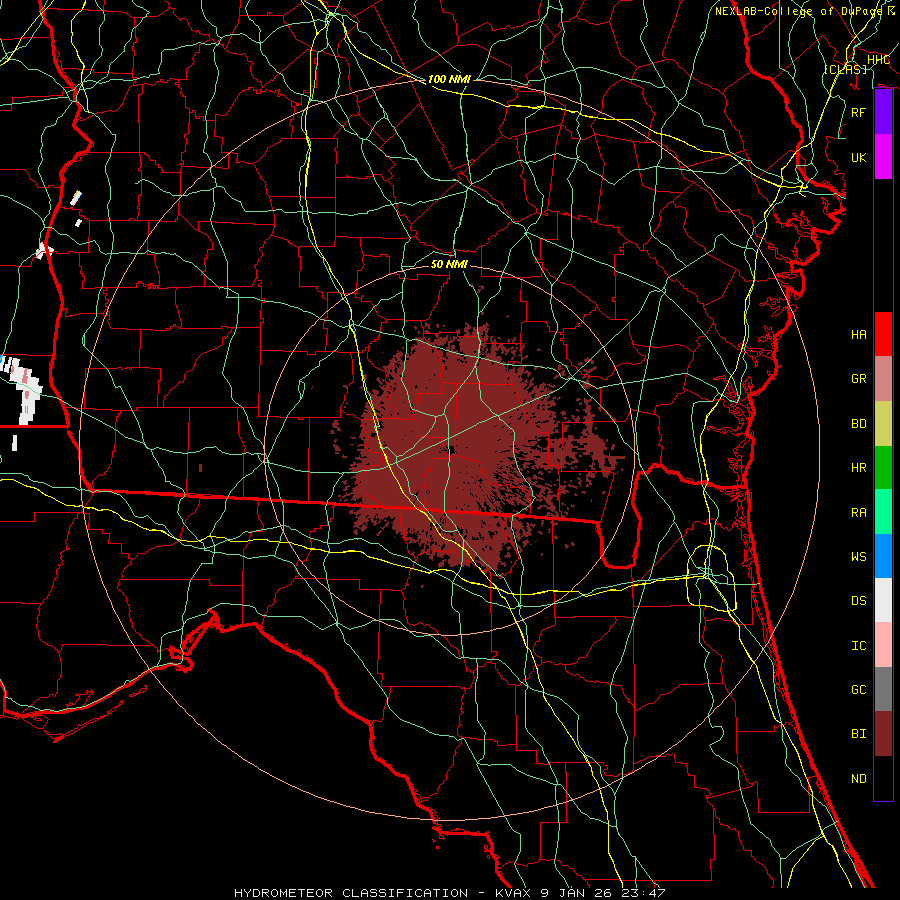Click the "100 NMI" range ring label

coord(449,79)
